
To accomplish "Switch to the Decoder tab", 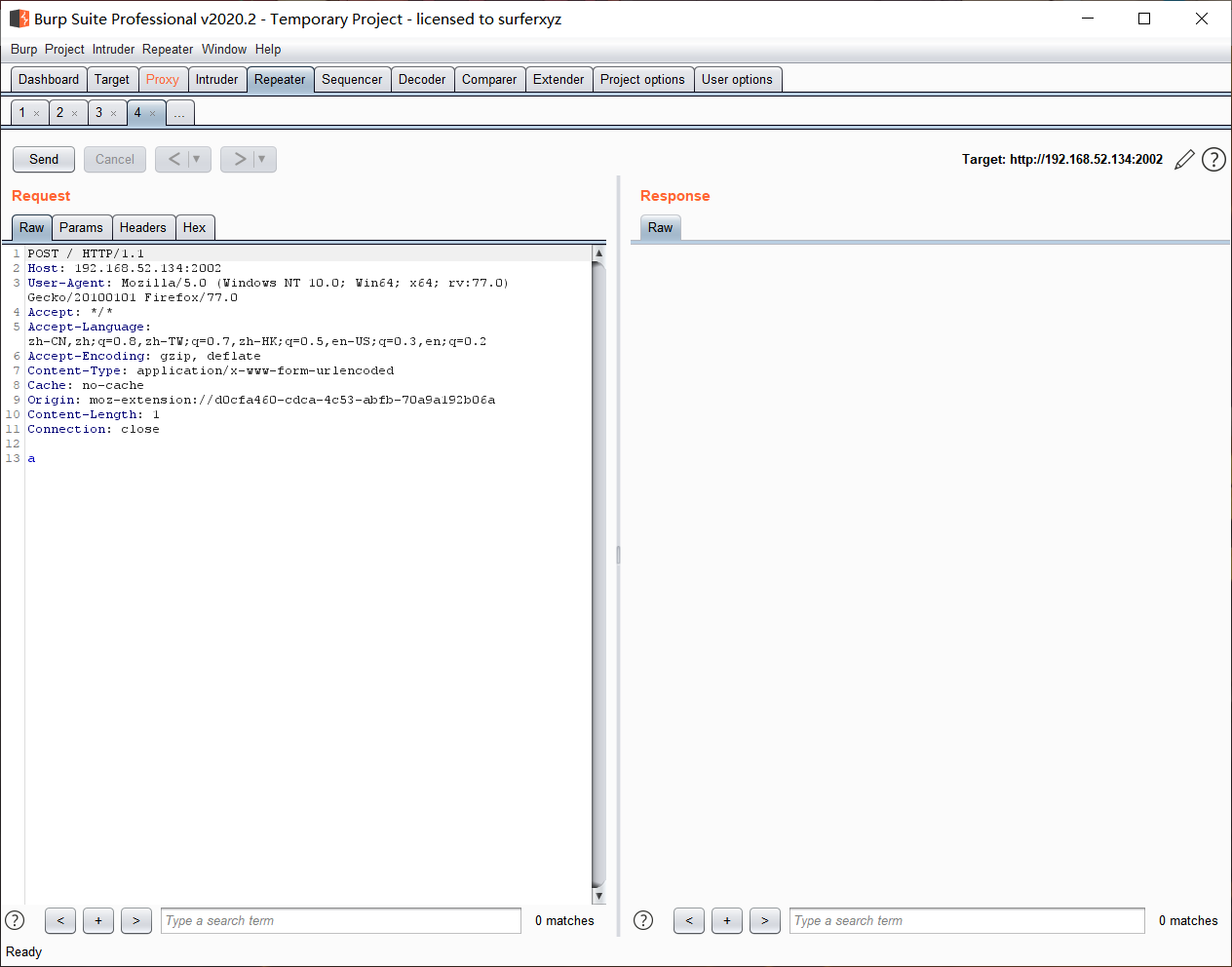I will (x=422, y=80).
